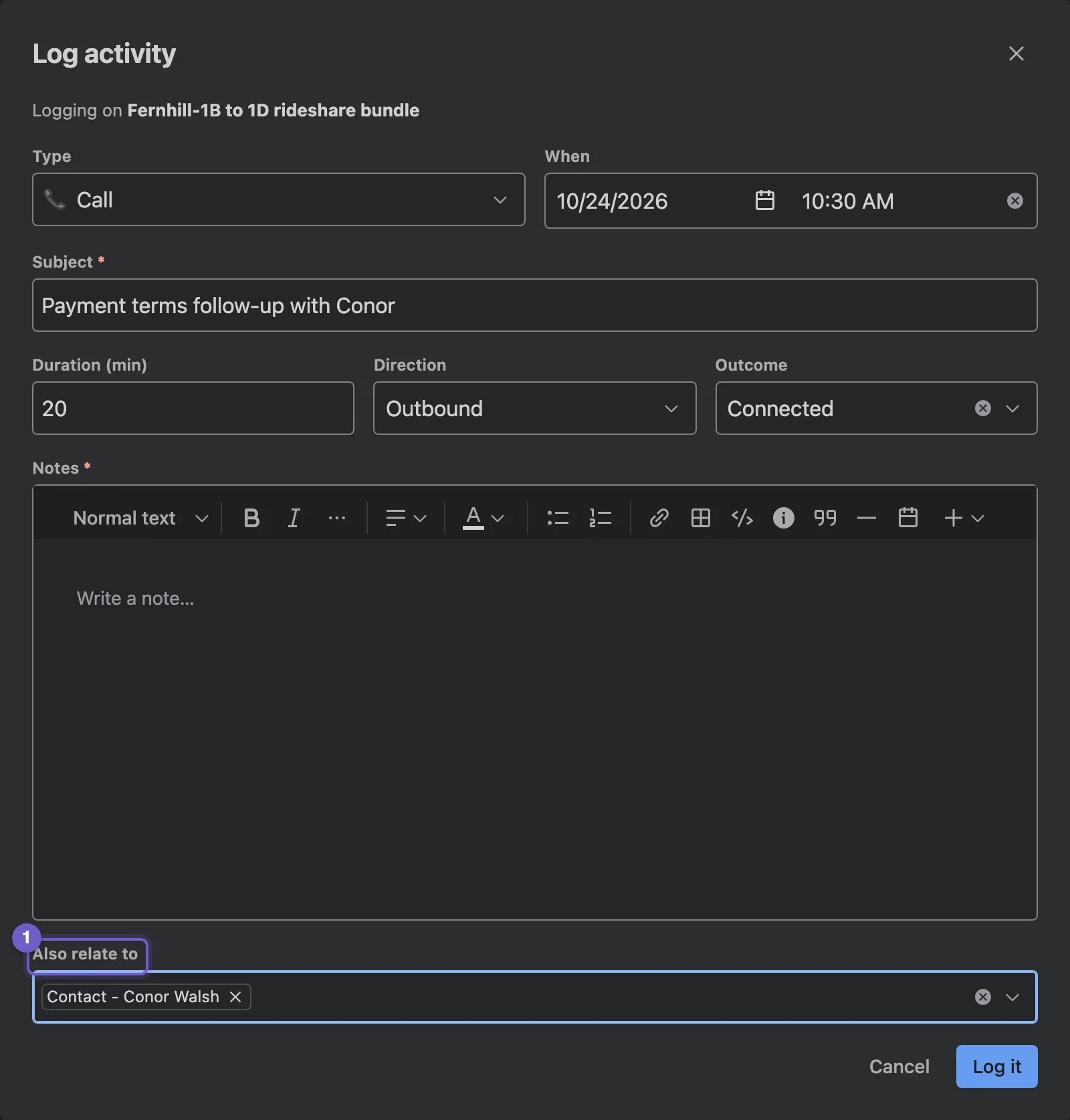Click the Log it button
The image size is (1070, 1120).
[996, 1066]
